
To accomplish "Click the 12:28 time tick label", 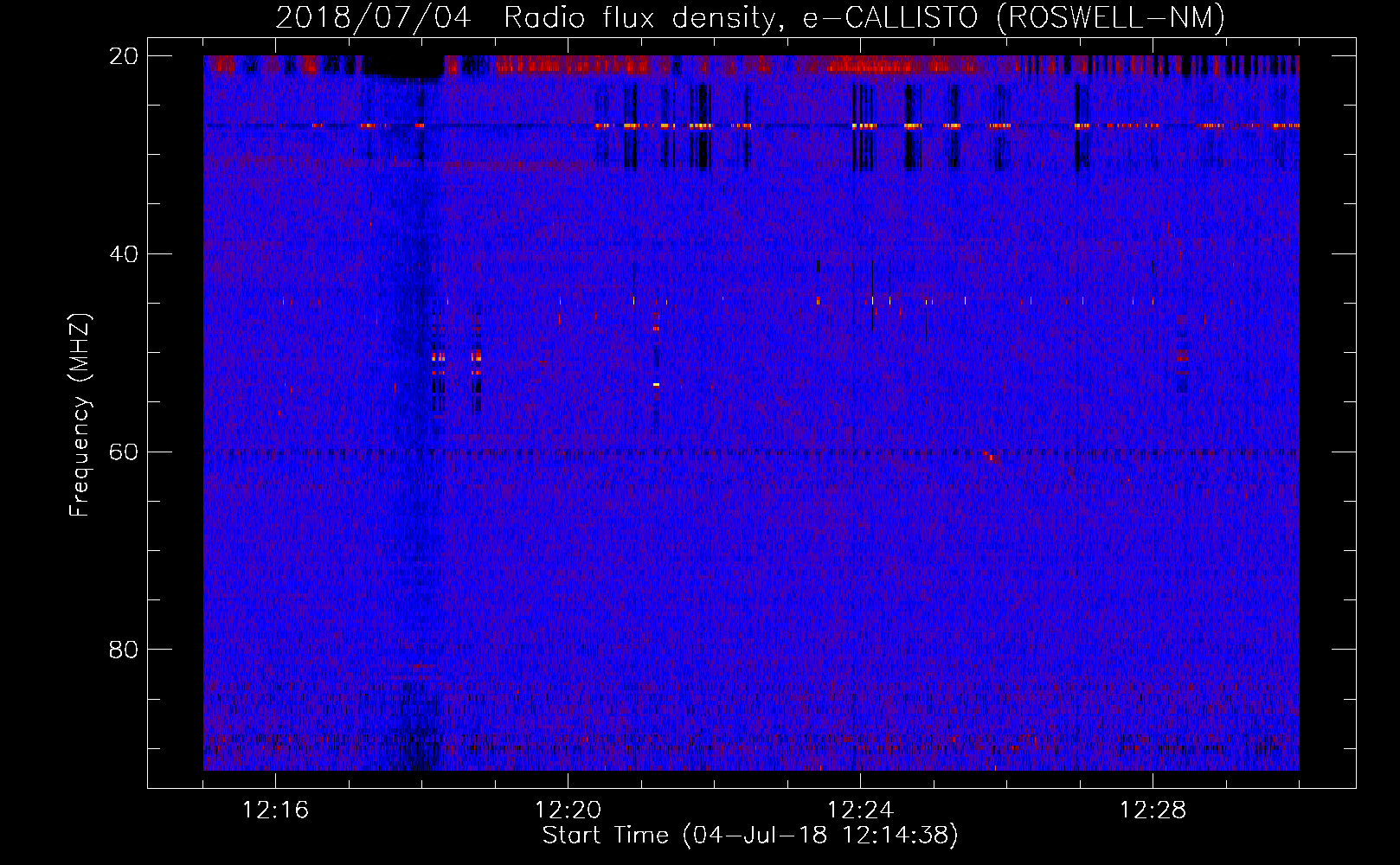I will [1153, 811].
